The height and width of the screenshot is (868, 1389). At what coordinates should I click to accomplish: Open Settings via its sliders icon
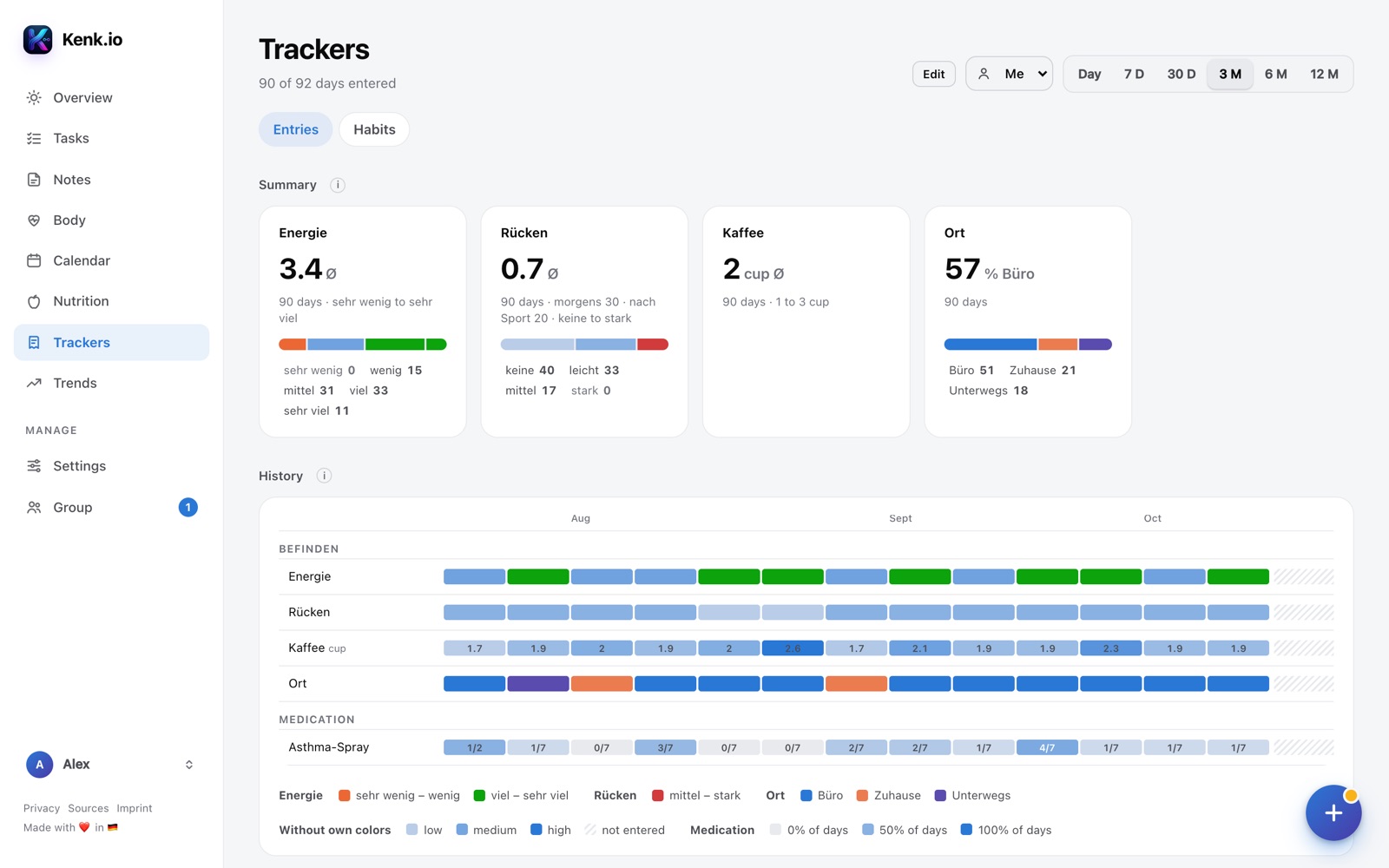(34, 466)
